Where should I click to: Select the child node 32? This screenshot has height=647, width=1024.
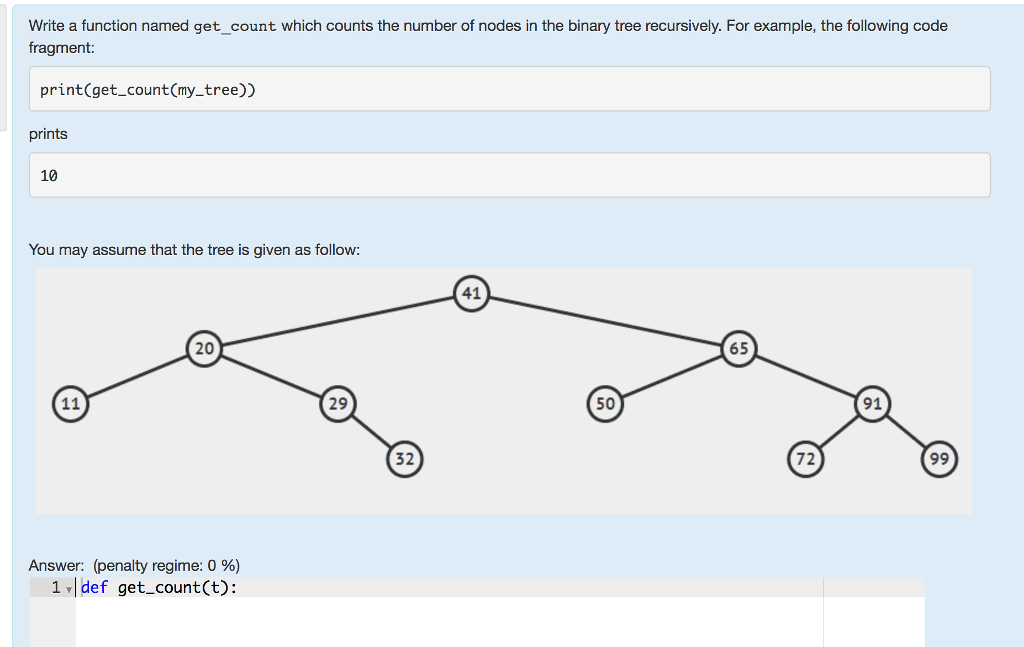tap(405, 458)
